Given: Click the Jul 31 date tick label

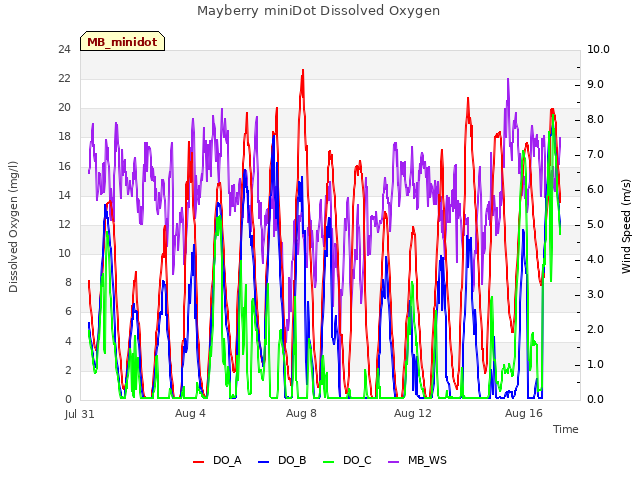Looking at the screenshot, I should click(x=80, y=414).
